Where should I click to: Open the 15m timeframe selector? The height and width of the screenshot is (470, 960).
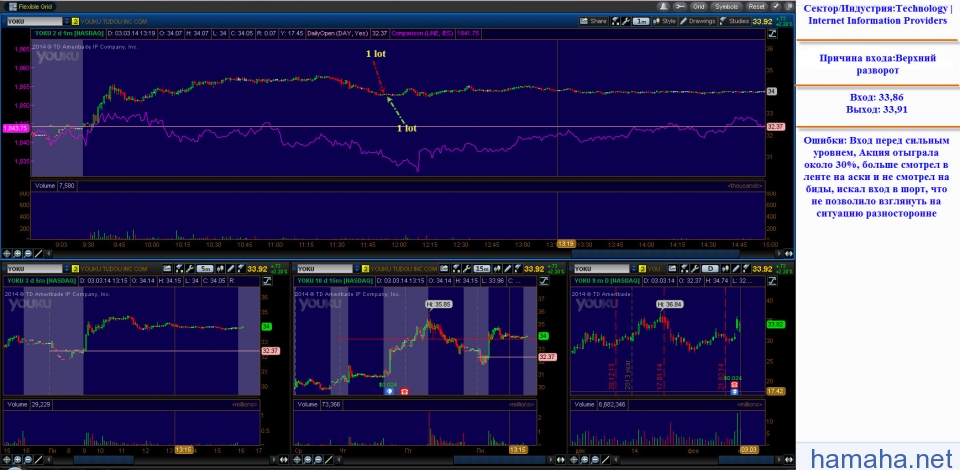point(482,269)
